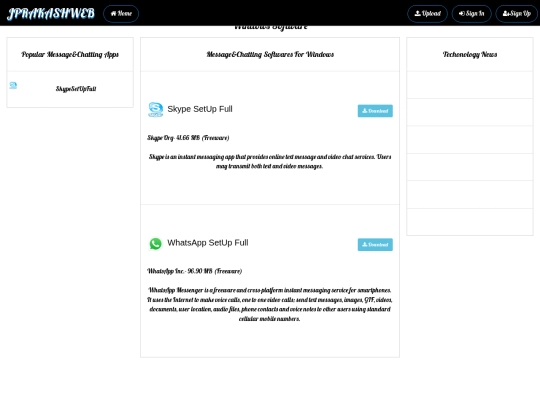Click the Skype Org 41.66 MB Freeware text

click(188, 138)
